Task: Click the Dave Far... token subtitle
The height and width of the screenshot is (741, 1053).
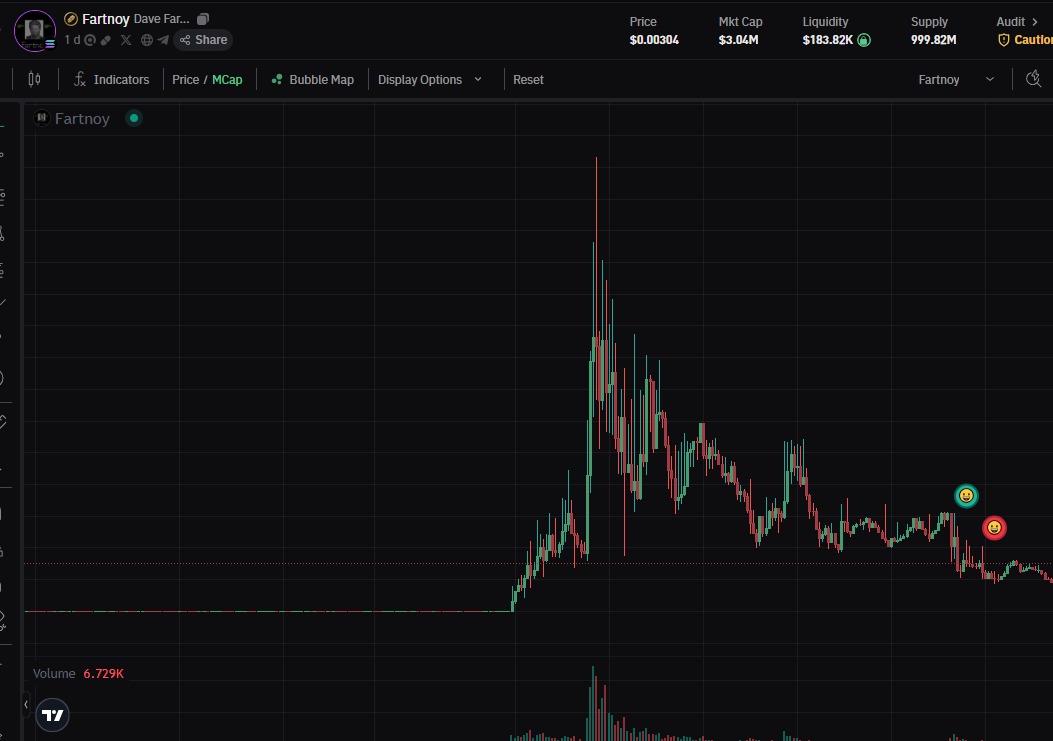Action: 161,19
